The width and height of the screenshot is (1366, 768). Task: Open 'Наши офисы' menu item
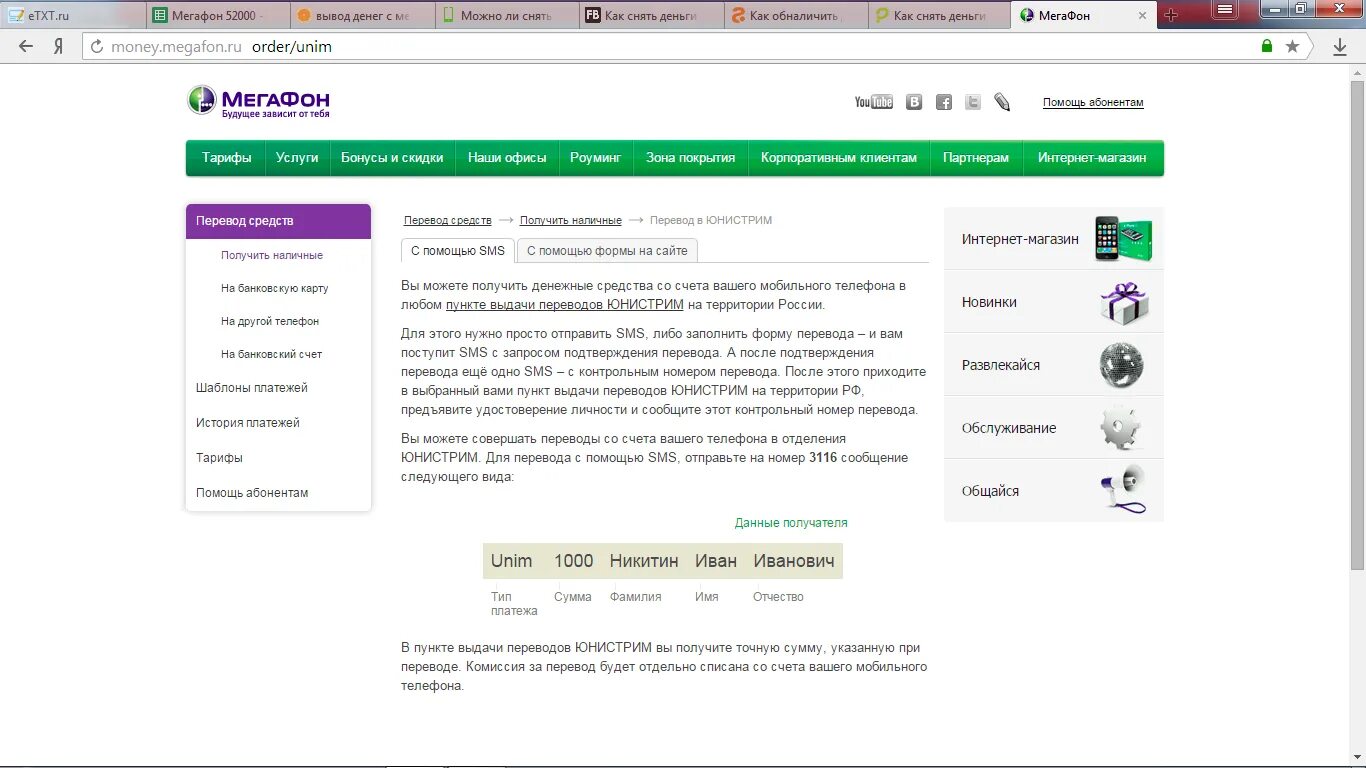pos(507,158)
